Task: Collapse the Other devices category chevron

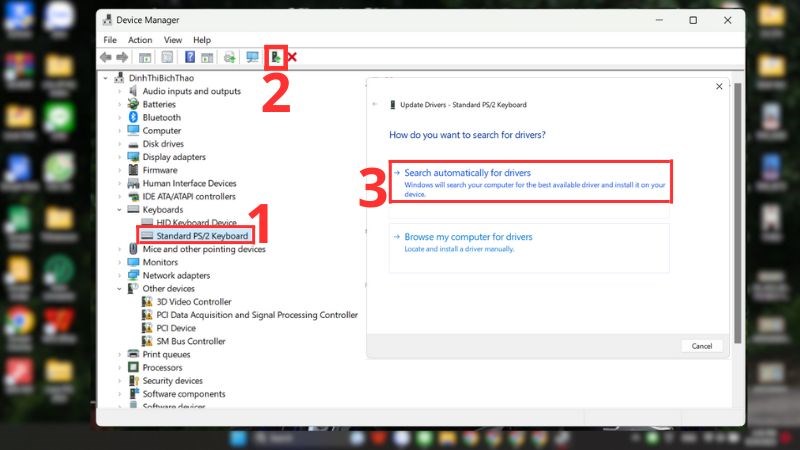Action: click(119, 289)
